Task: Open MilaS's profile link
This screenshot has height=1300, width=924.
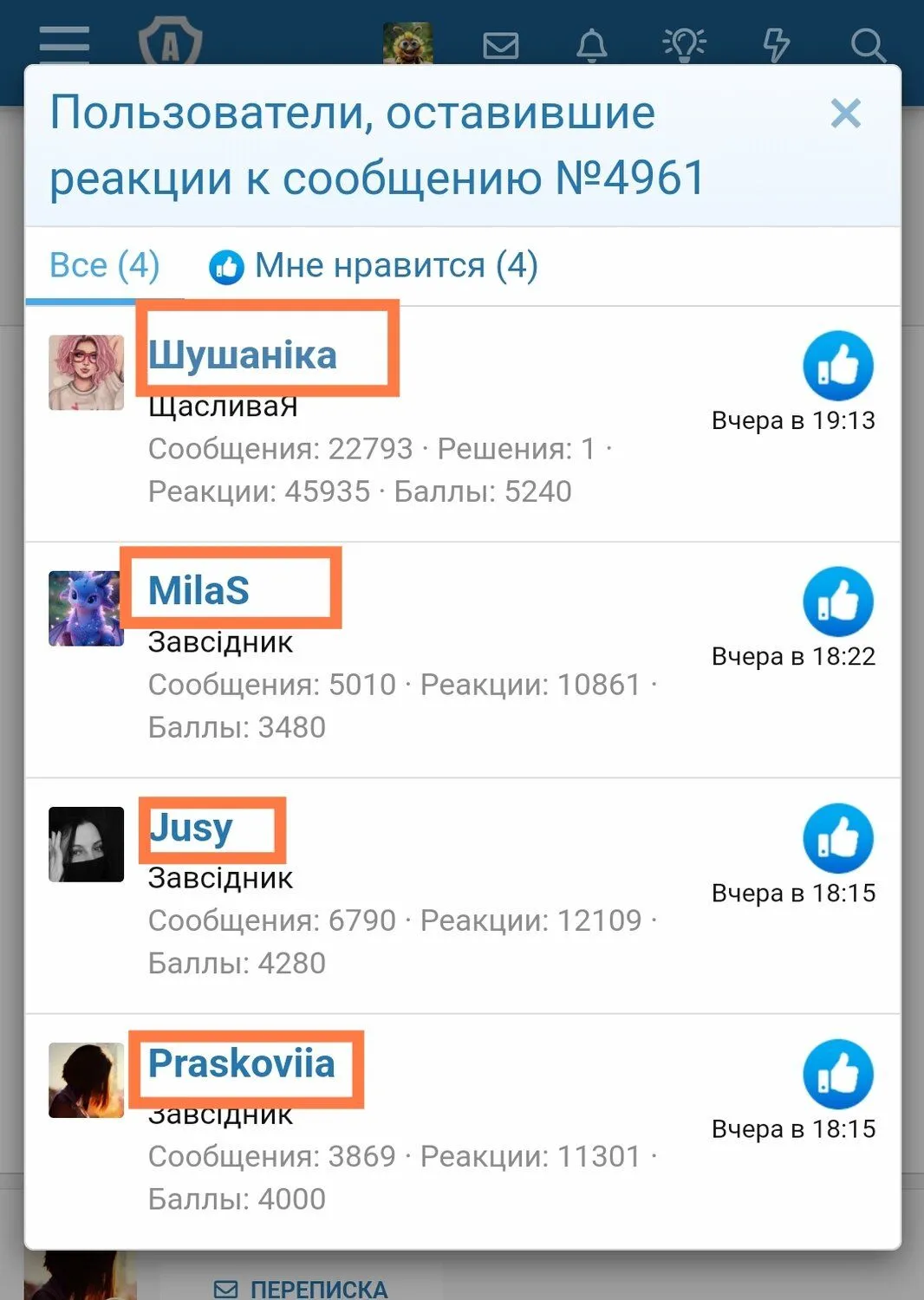Action: (x=198, y=591)
